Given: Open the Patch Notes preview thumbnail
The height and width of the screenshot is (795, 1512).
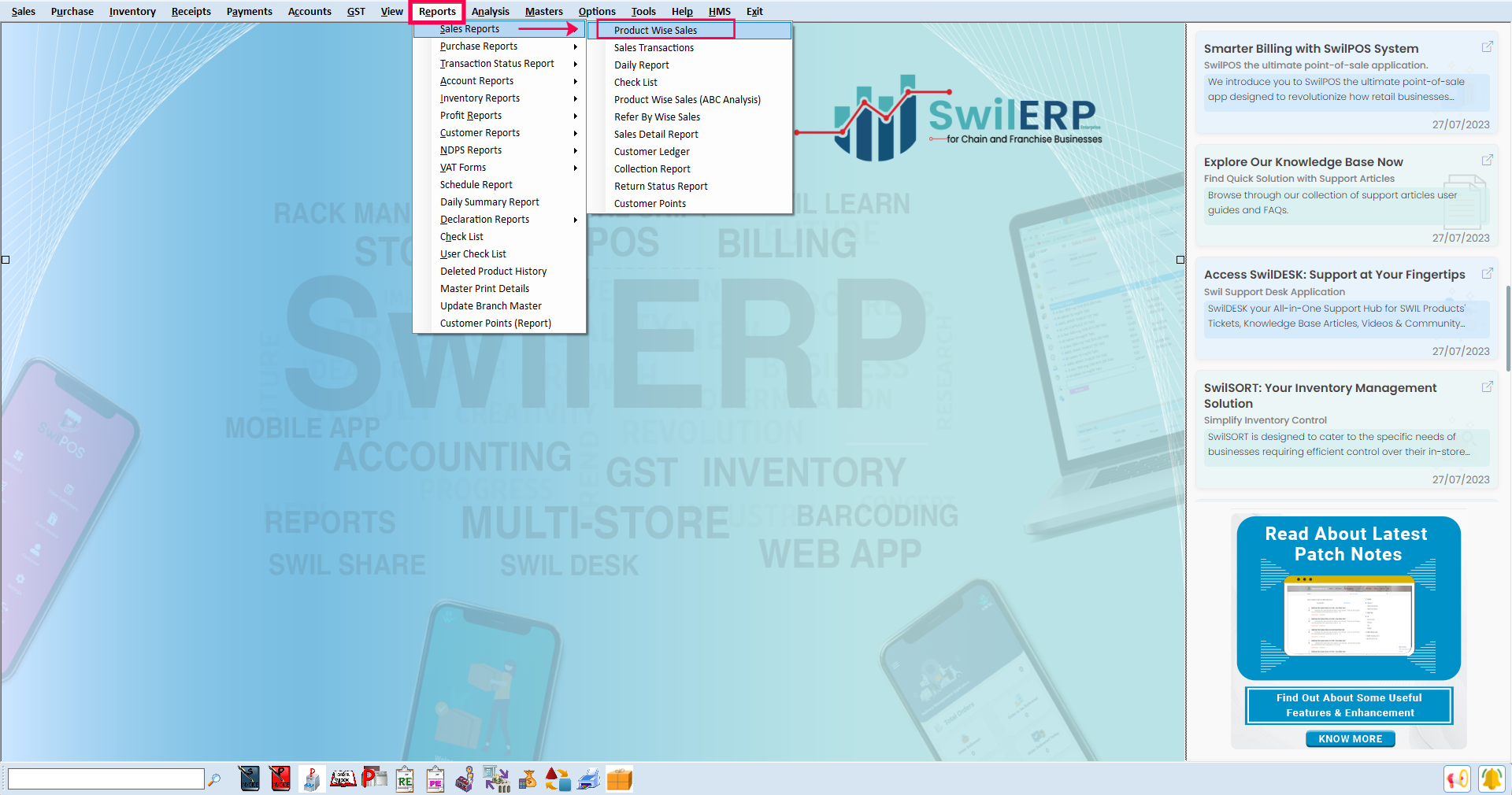Looking at the screenshot, I should [x=1349, y=616].
